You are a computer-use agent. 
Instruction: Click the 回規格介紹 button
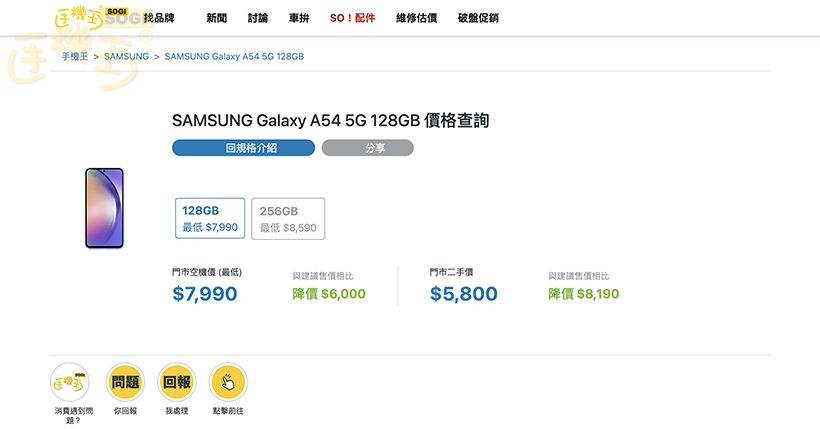[243, 148]
